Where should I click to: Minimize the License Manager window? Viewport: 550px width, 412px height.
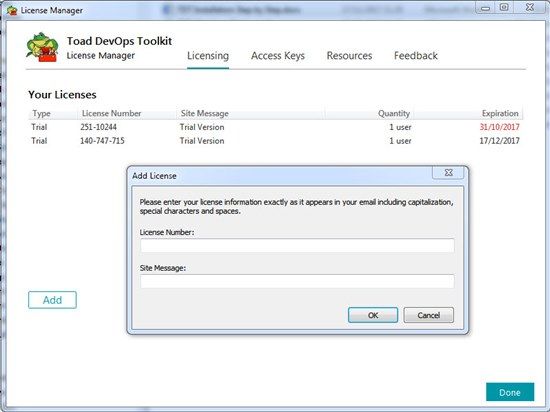(485, 8)
